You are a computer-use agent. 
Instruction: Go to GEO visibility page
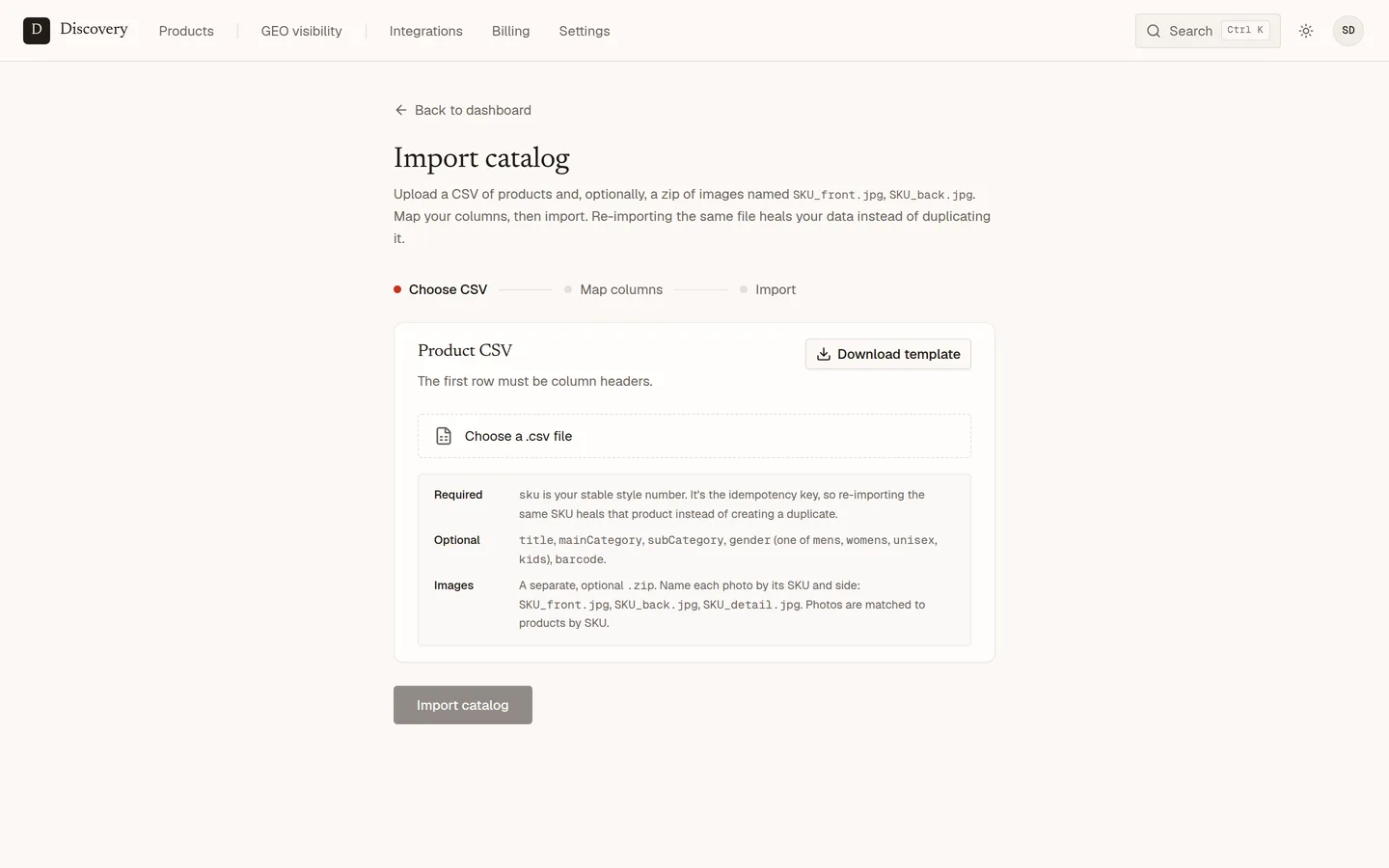click(x=302, y=31)
